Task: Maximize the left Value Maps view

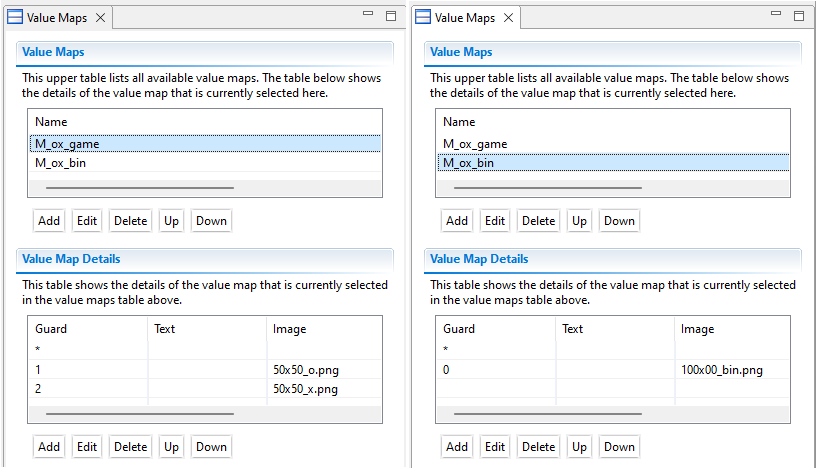Action: click(391, 16)
